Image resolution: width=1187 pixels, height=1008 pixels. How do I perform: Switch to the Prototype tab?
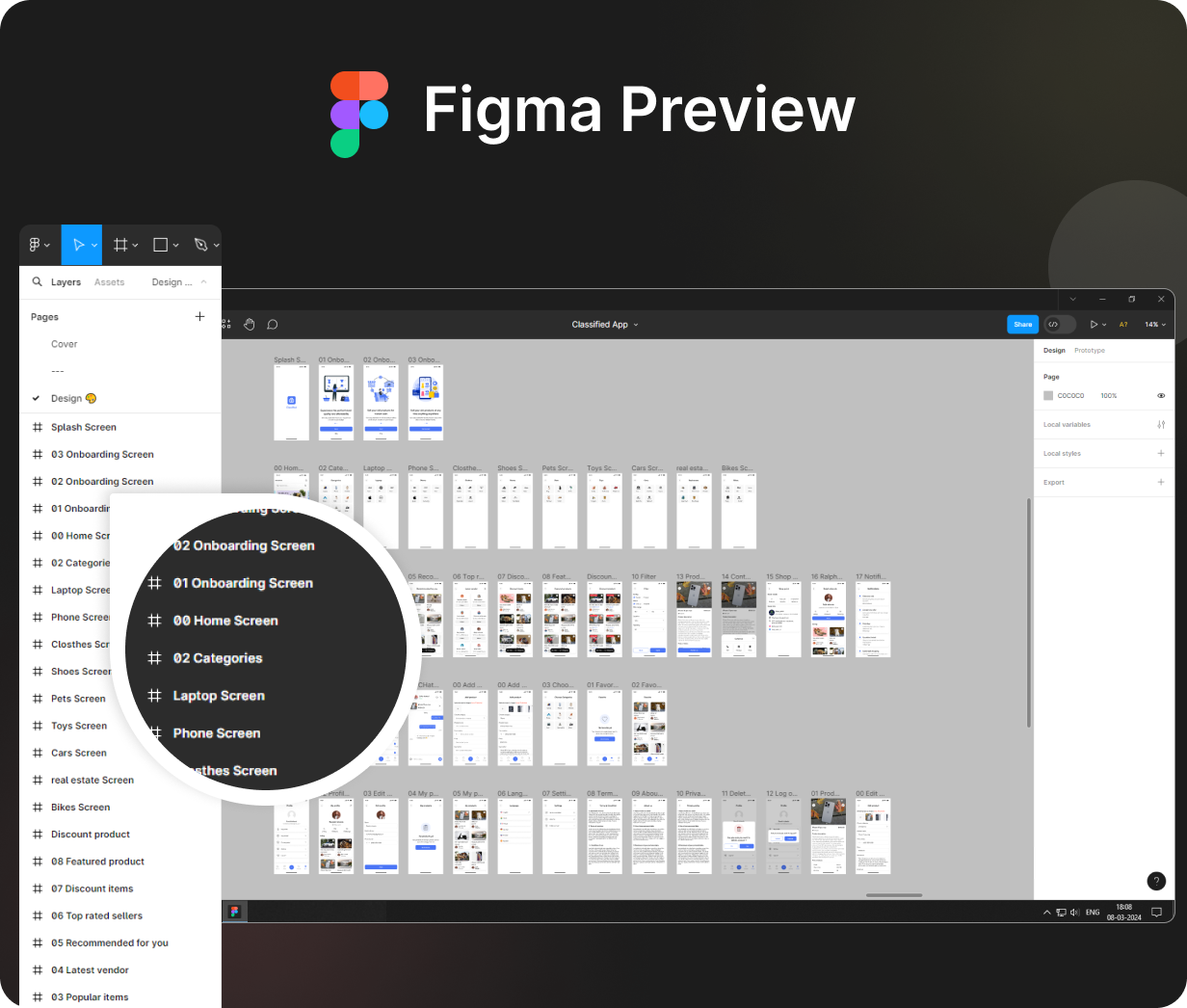[x=1090, y=351]
